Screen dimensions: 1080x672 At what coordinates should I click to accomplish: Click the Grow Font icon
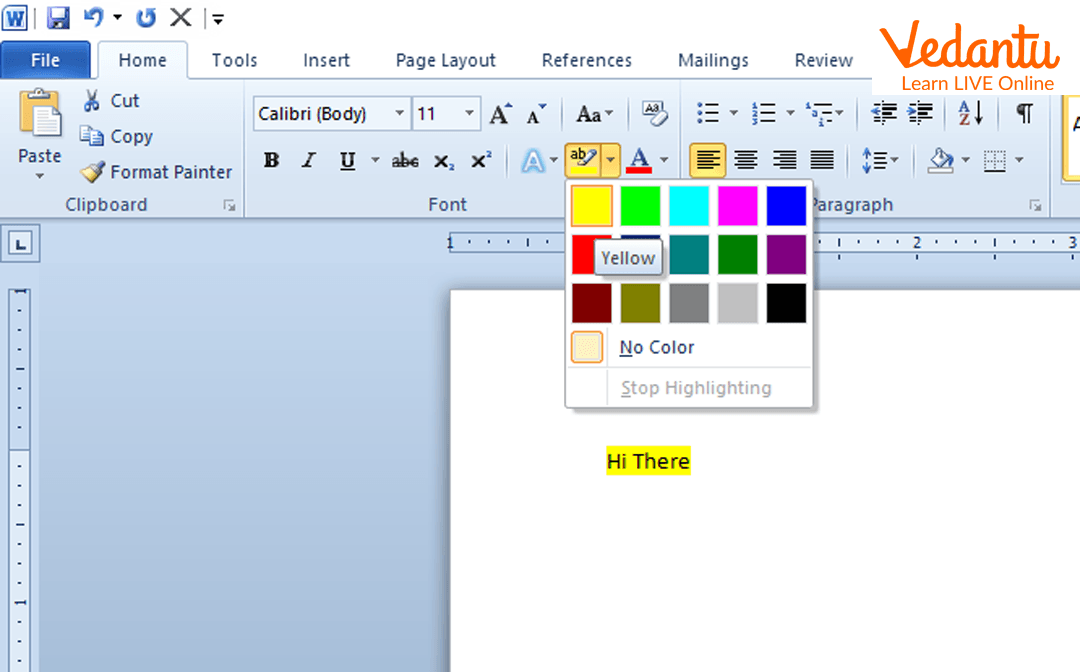tap(500, 114)
